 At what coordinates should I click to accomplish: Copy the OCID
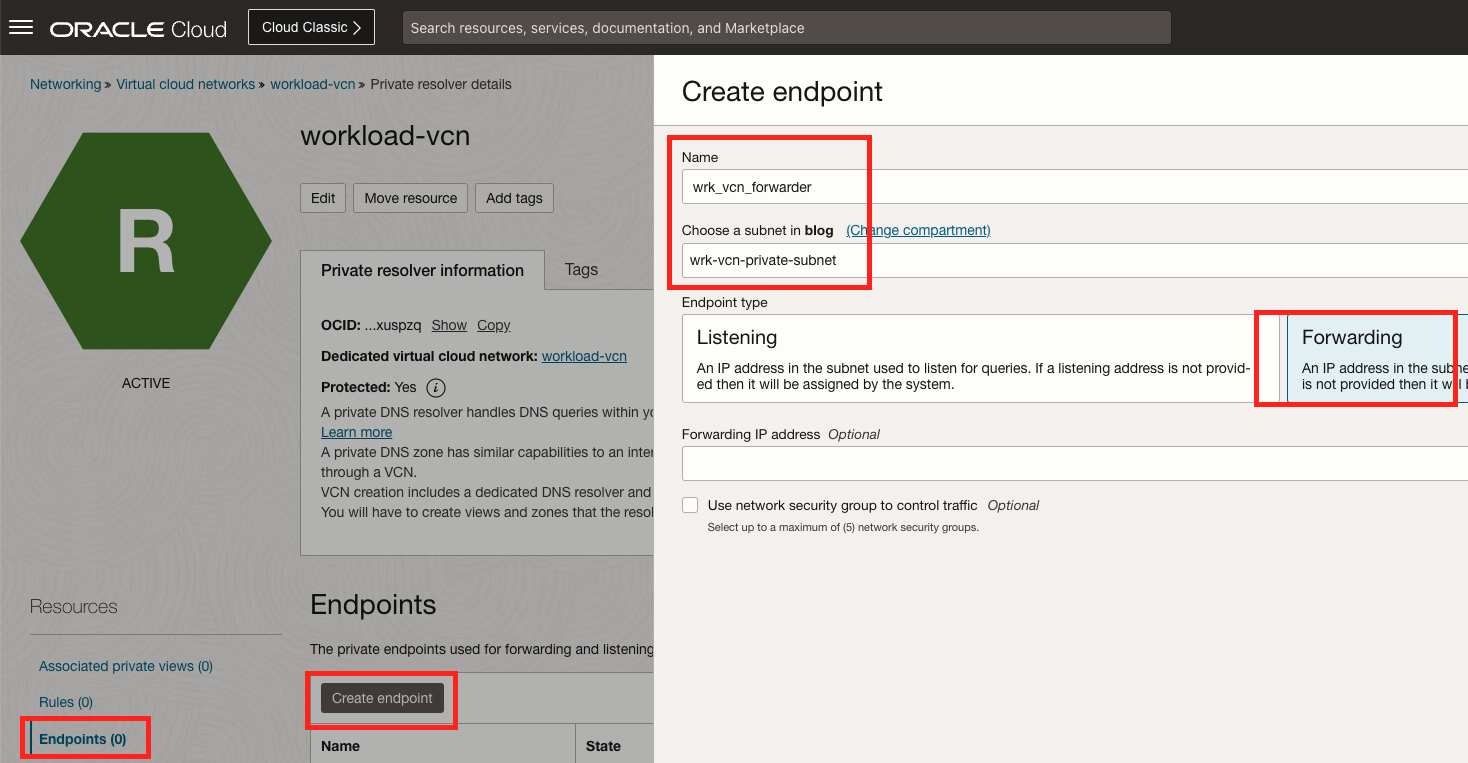494,325
